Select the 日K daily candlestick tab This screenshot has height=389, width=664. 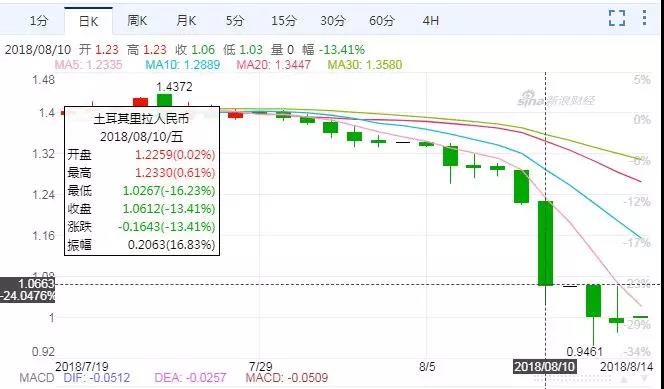click(89, 21)
